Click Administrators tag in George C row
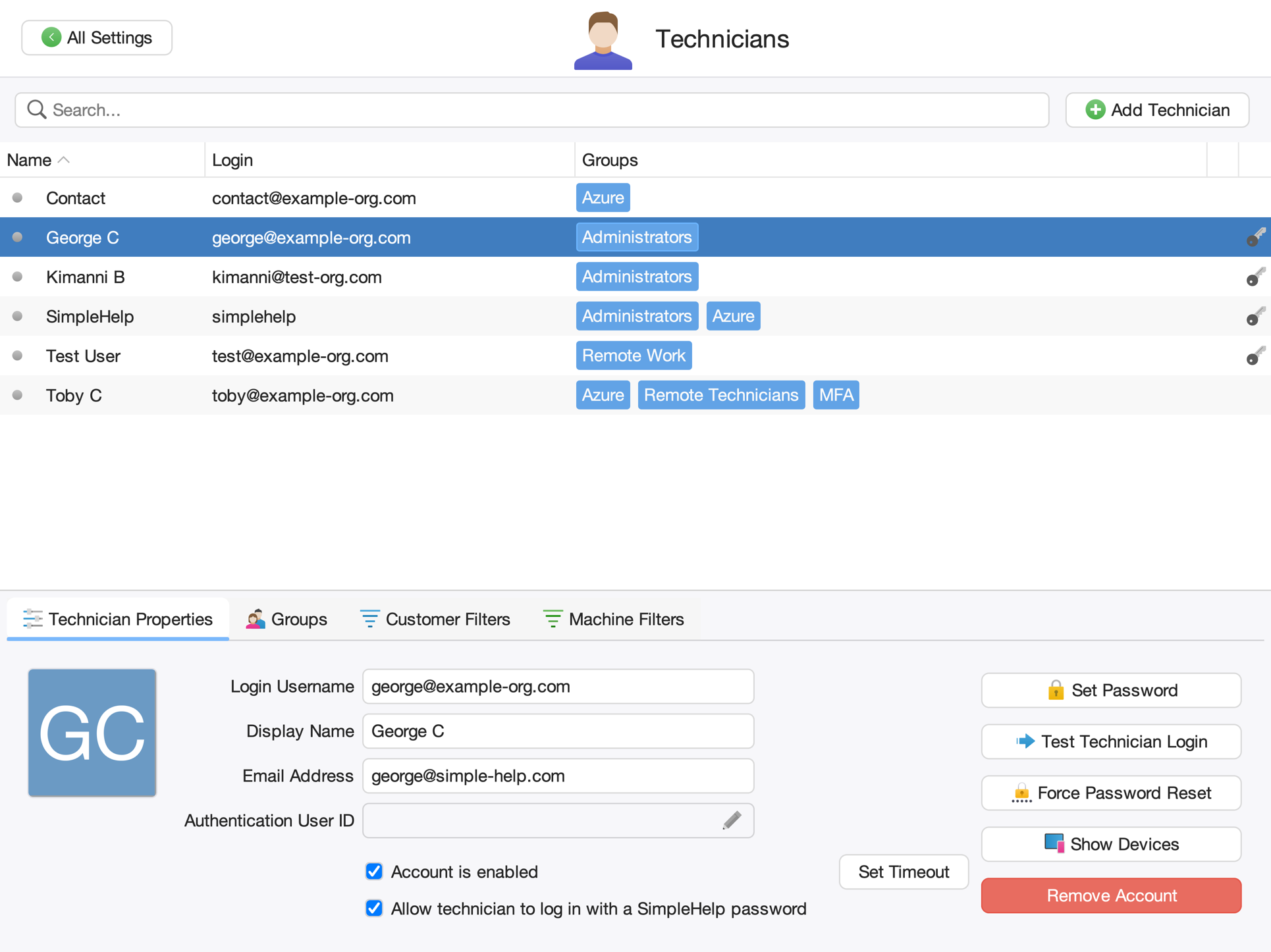This screenshot has width=1271, height=952. click(637, 237)
